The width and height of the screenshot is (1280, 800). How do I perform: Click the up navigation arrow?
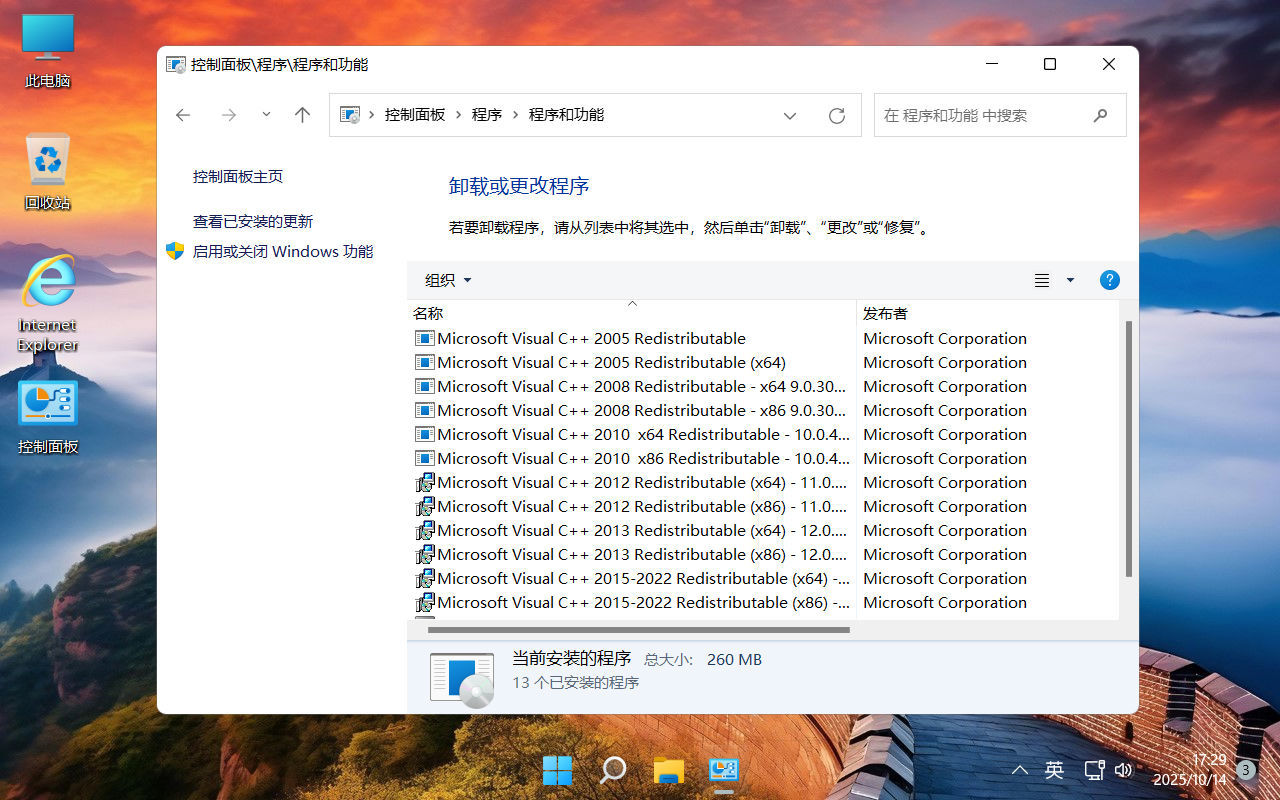(302, 115)
